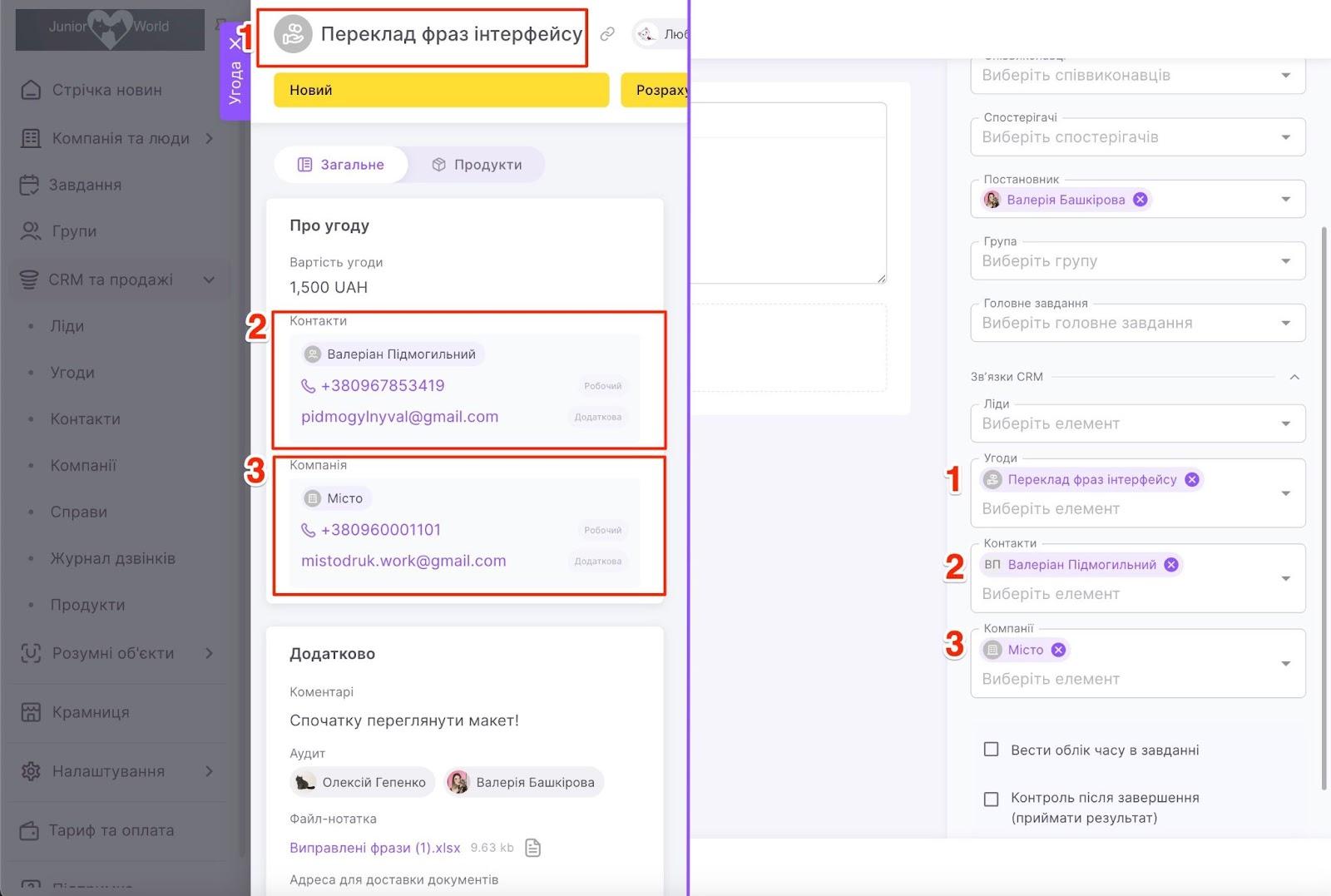Open Продукти in the sidebar
Image resolution: width=1331 pixels, height=896 pixels.
88,605
